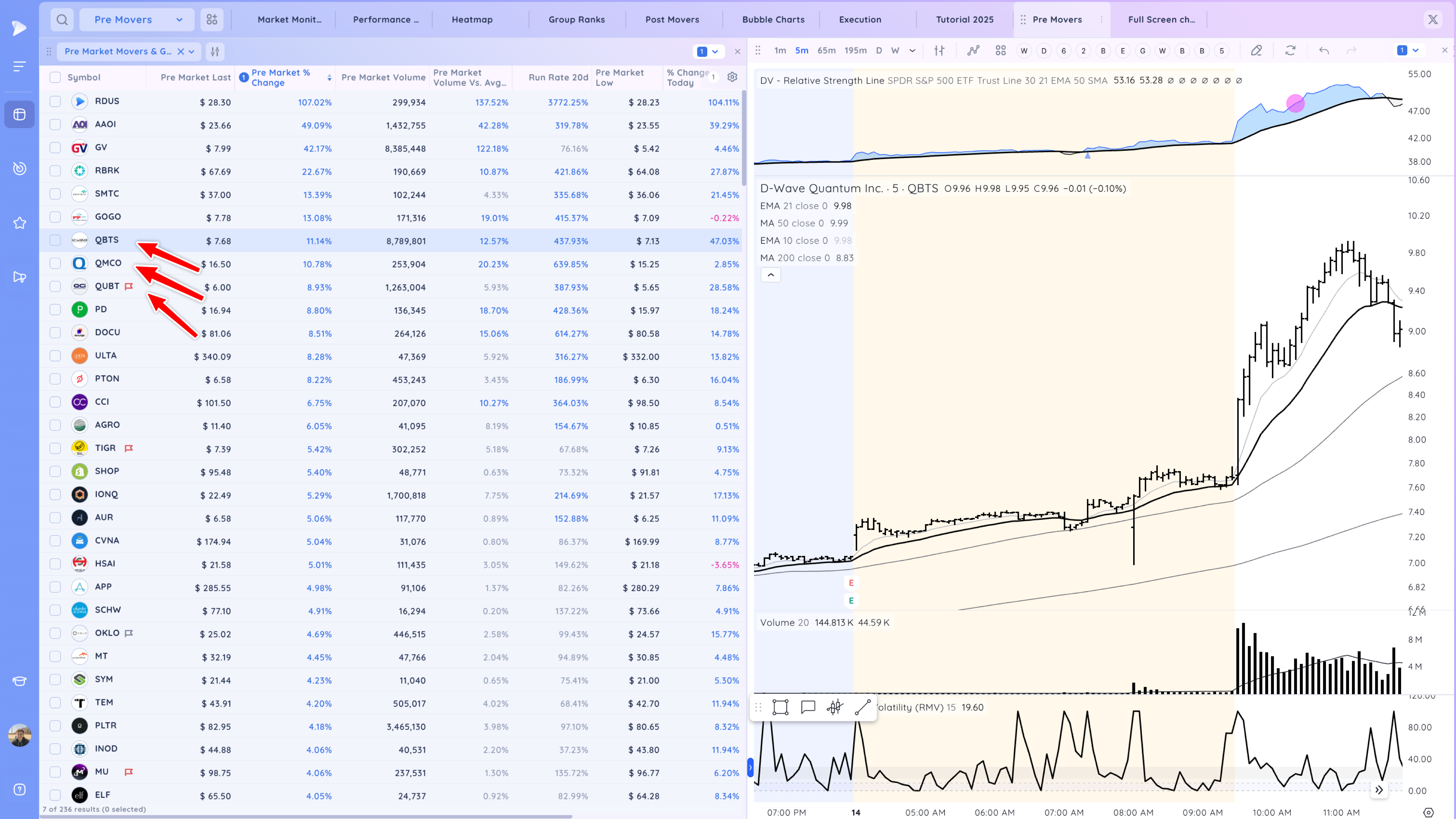This screenshot has height=819, width=1456.
Task: Select the candlestick measure tool
Action: [835, 707]
